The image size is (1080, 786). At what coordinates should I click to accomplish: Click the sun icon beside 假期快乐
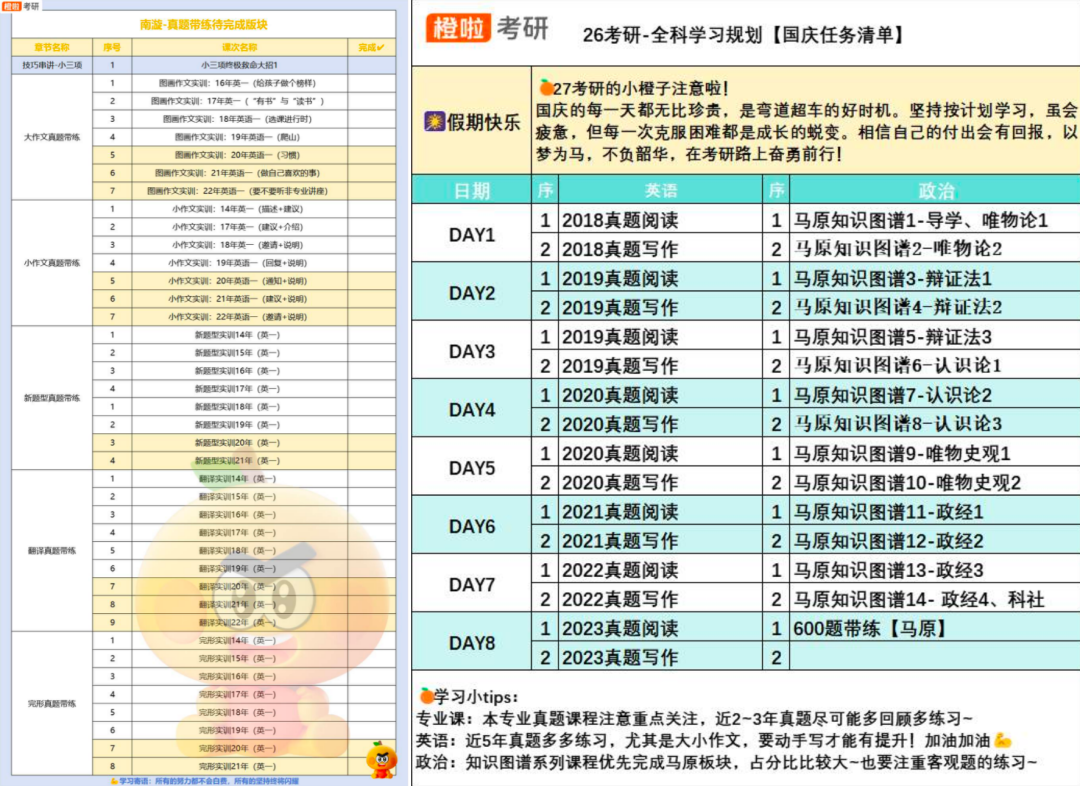tap(434, 122)
